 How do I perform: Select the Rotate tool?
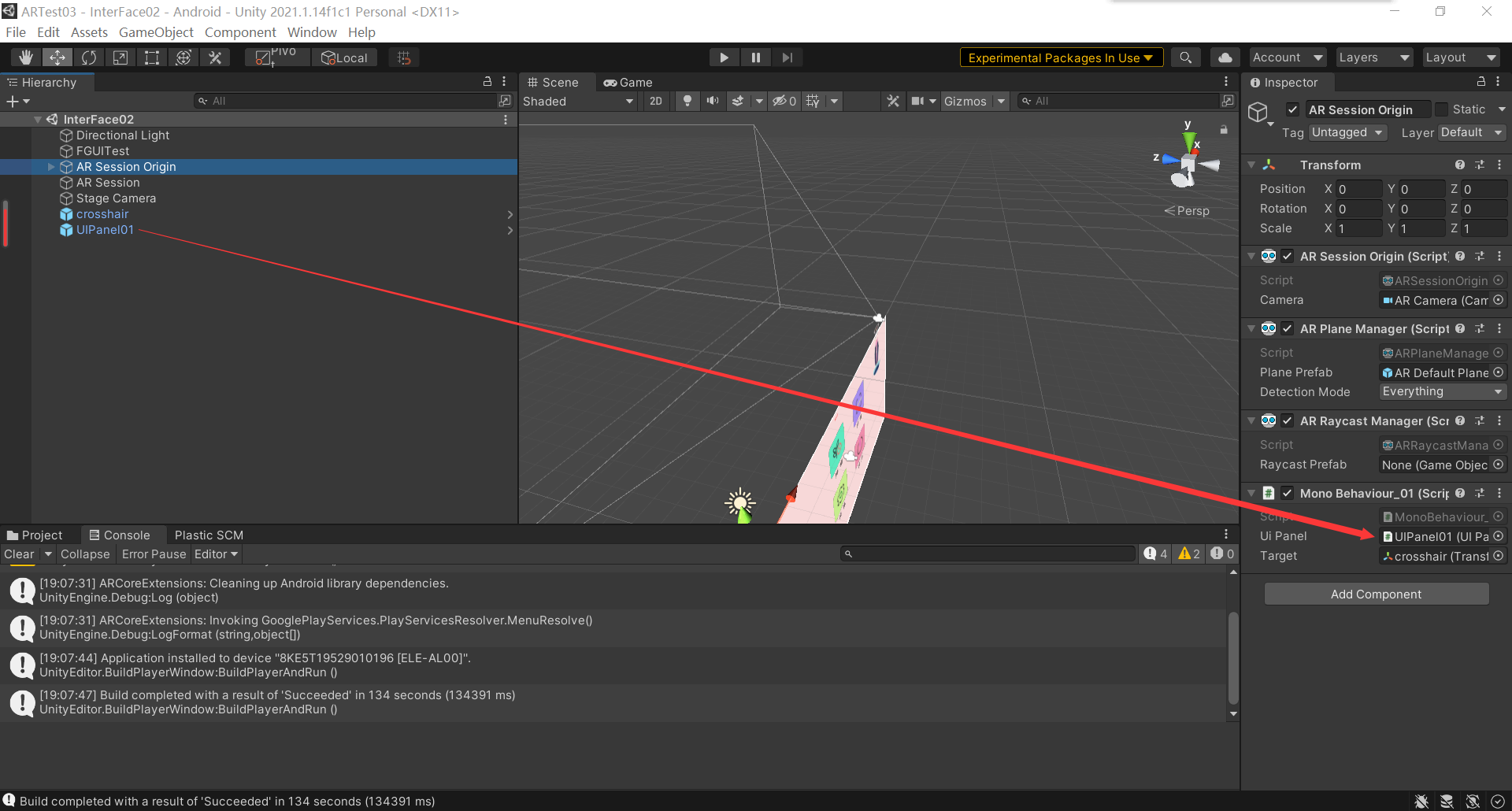(89, 57)
